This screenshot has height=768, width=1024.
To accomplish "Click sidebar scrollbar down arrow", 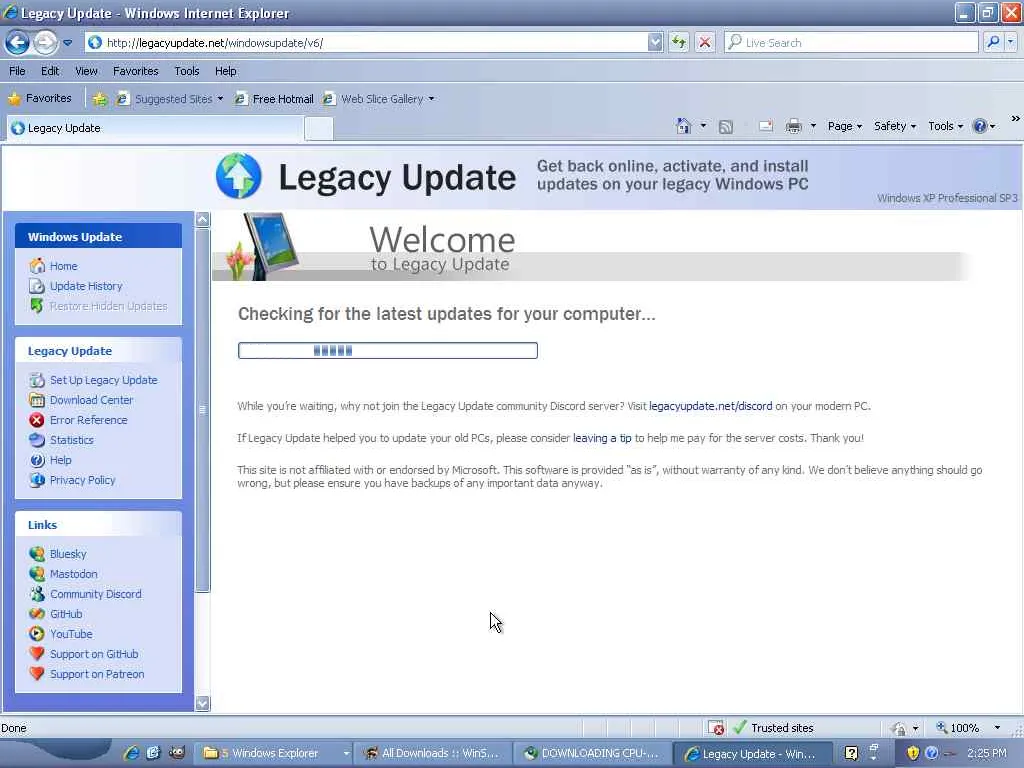I will [x=202, y=703].
